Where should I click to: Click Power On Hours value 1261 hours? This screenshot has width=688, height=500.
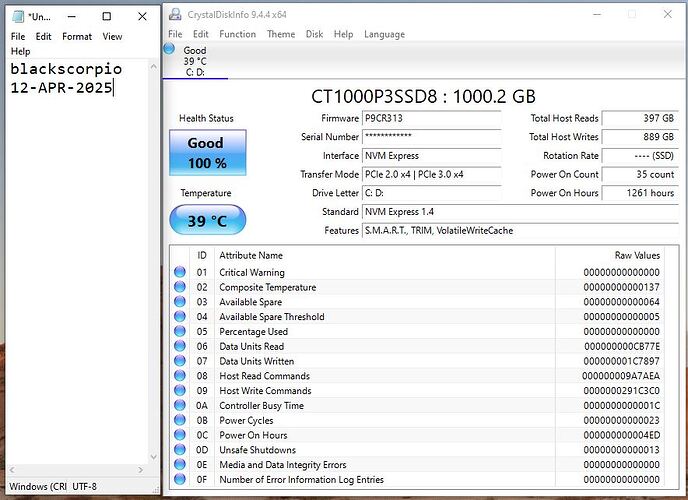click(640, 193)
